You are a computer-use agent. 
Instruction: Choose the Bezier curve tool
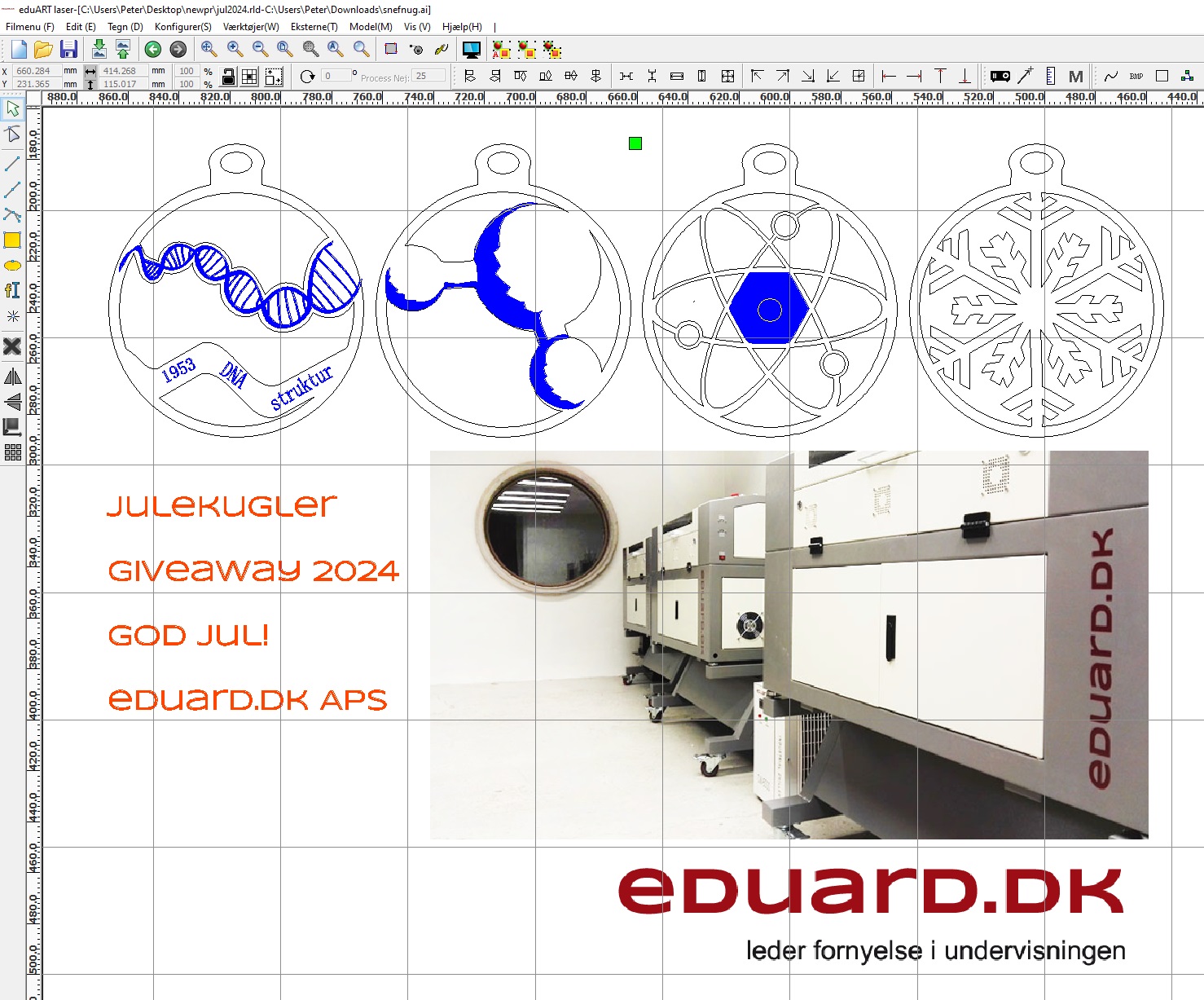coord(12,215)
